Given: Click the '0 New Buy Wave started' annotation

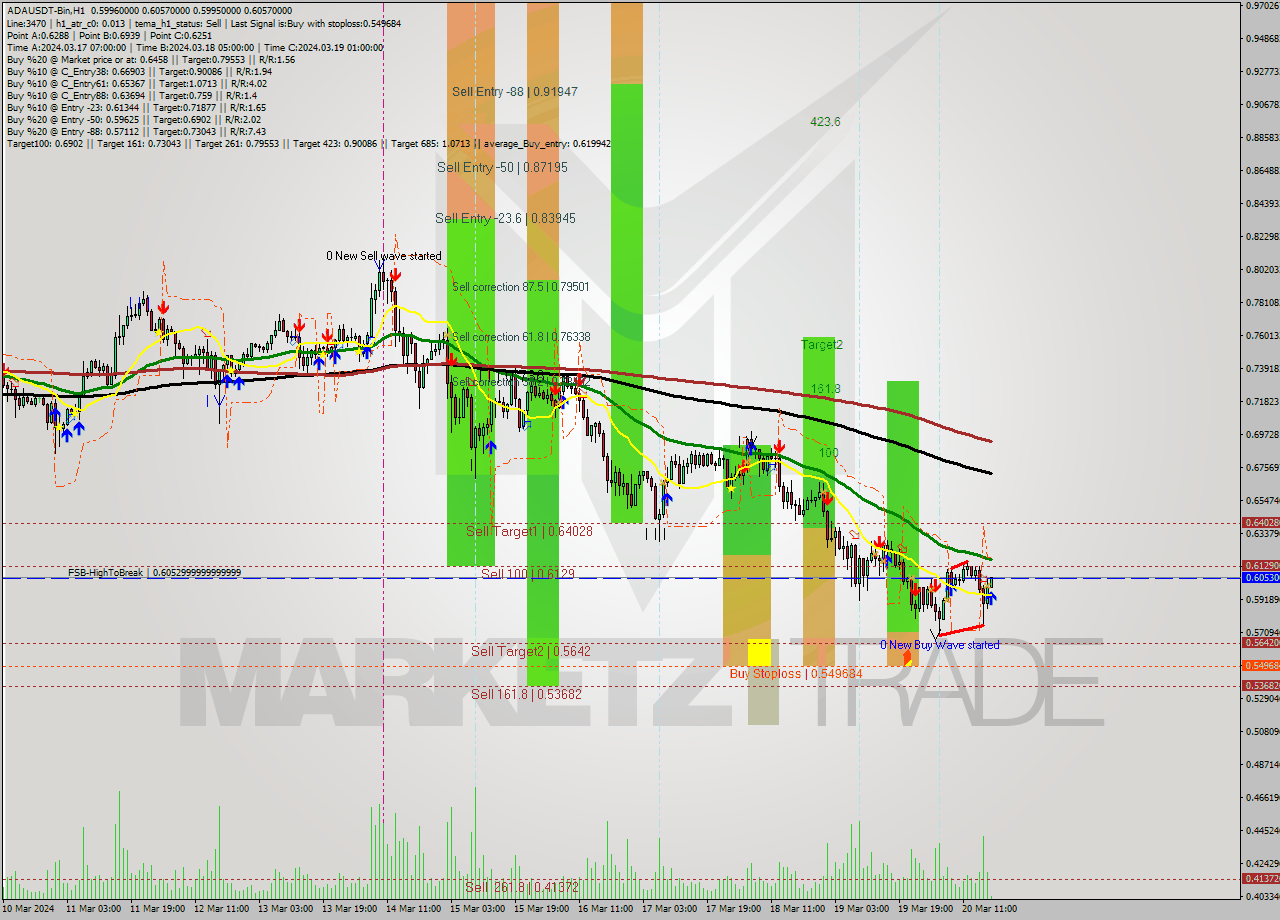Looking at the screenshot, I should point(939,645).
